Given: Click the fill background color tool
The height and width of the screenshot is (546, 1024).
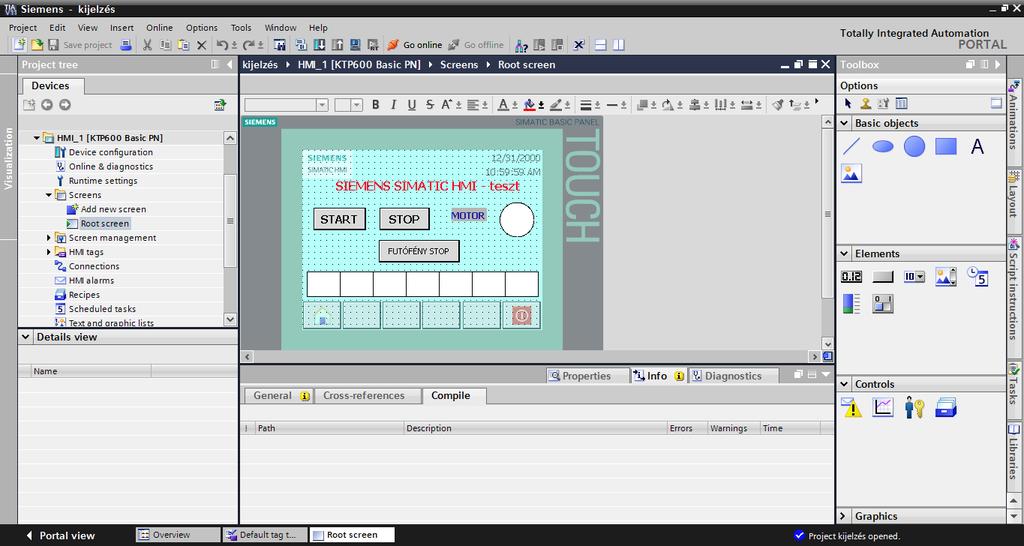Looking at the screenshot, I should (x=529, y=104).
